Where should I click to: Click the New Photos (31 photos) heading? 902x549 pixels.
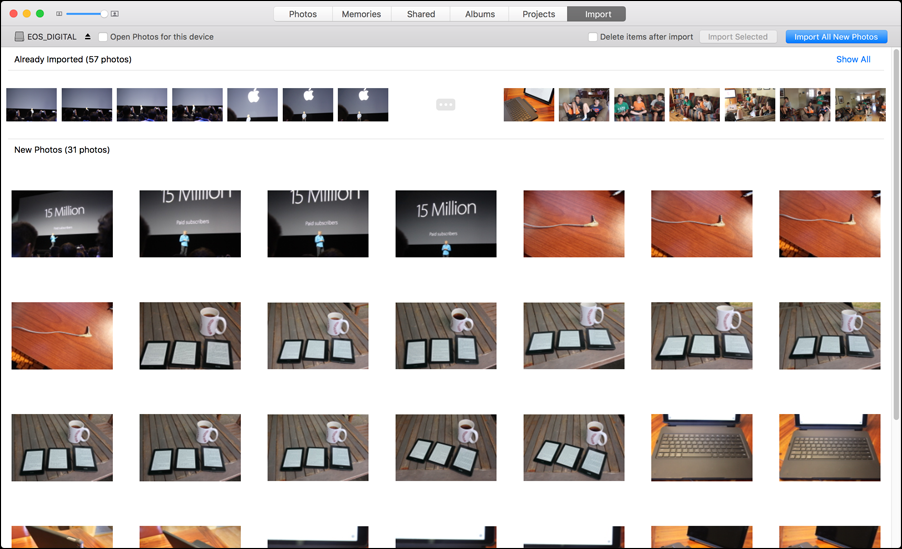[62, 150]
